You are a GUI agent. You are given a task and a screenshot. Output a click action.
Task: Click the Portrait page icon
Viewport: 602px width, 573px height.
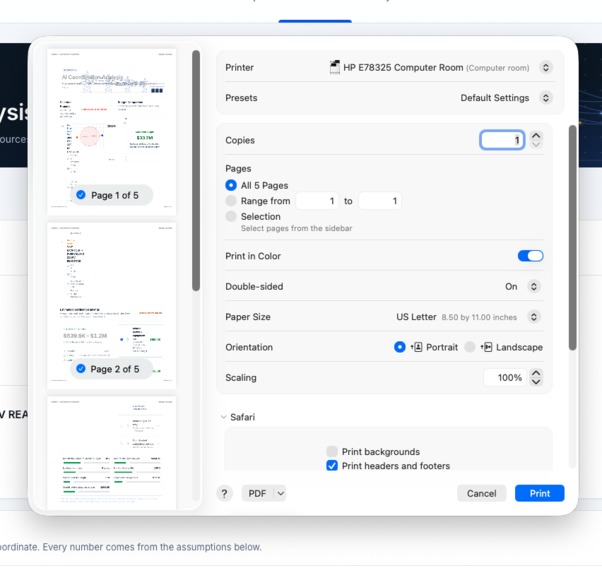click(417, 347)
